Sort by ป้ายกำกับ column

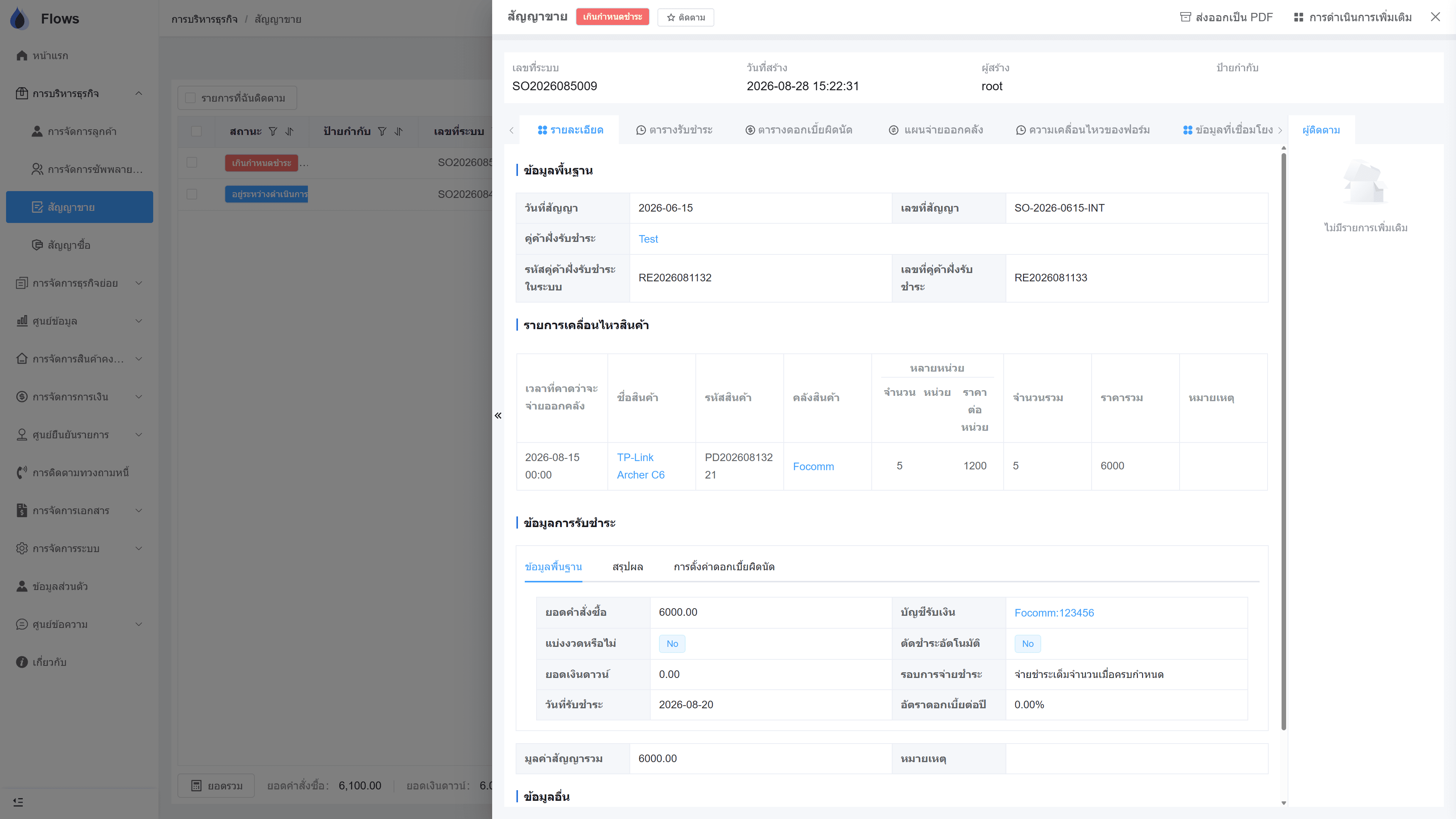click(399, 131)
